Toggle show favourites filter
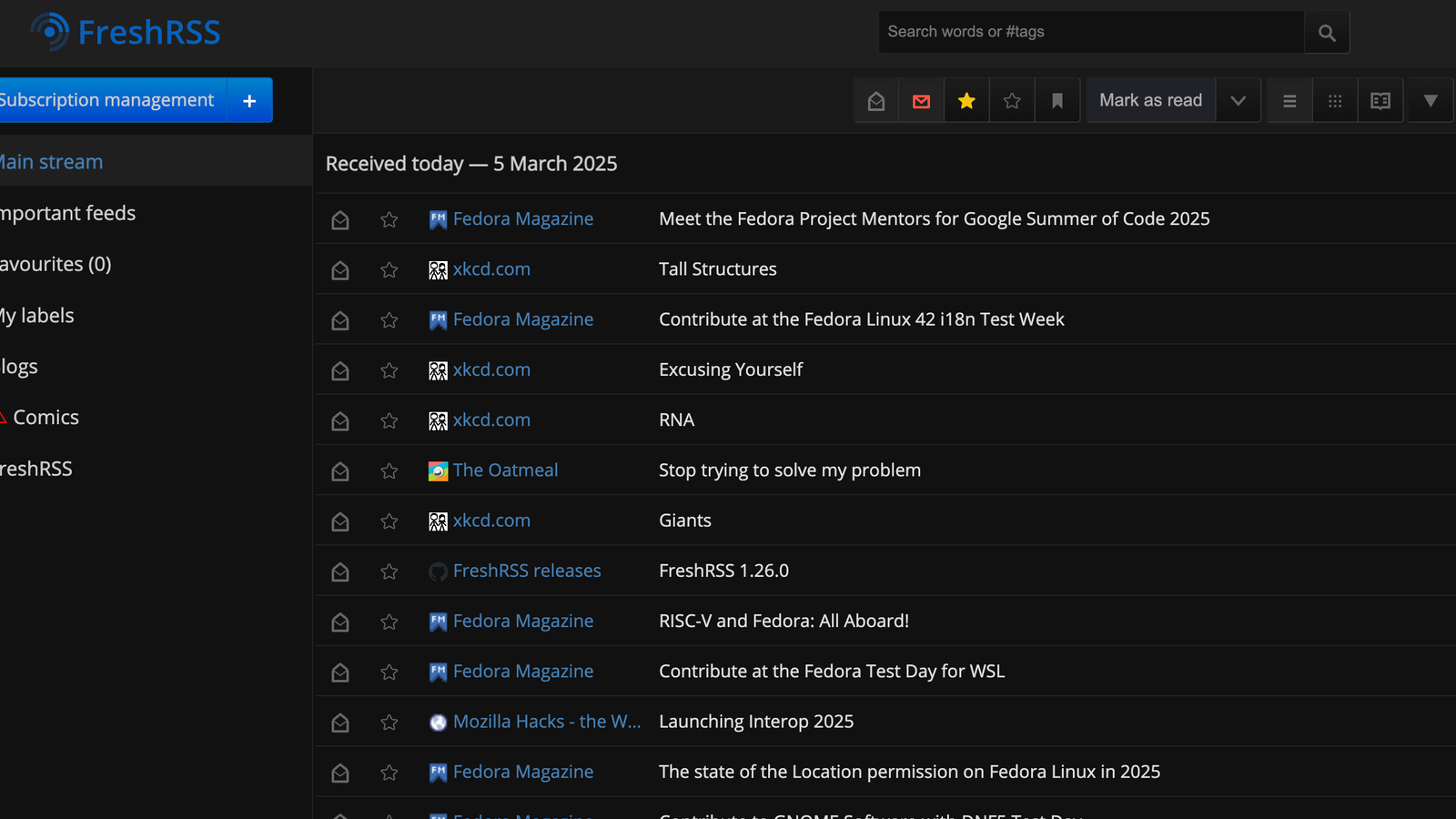1456x819 pixels. [966, 101]
